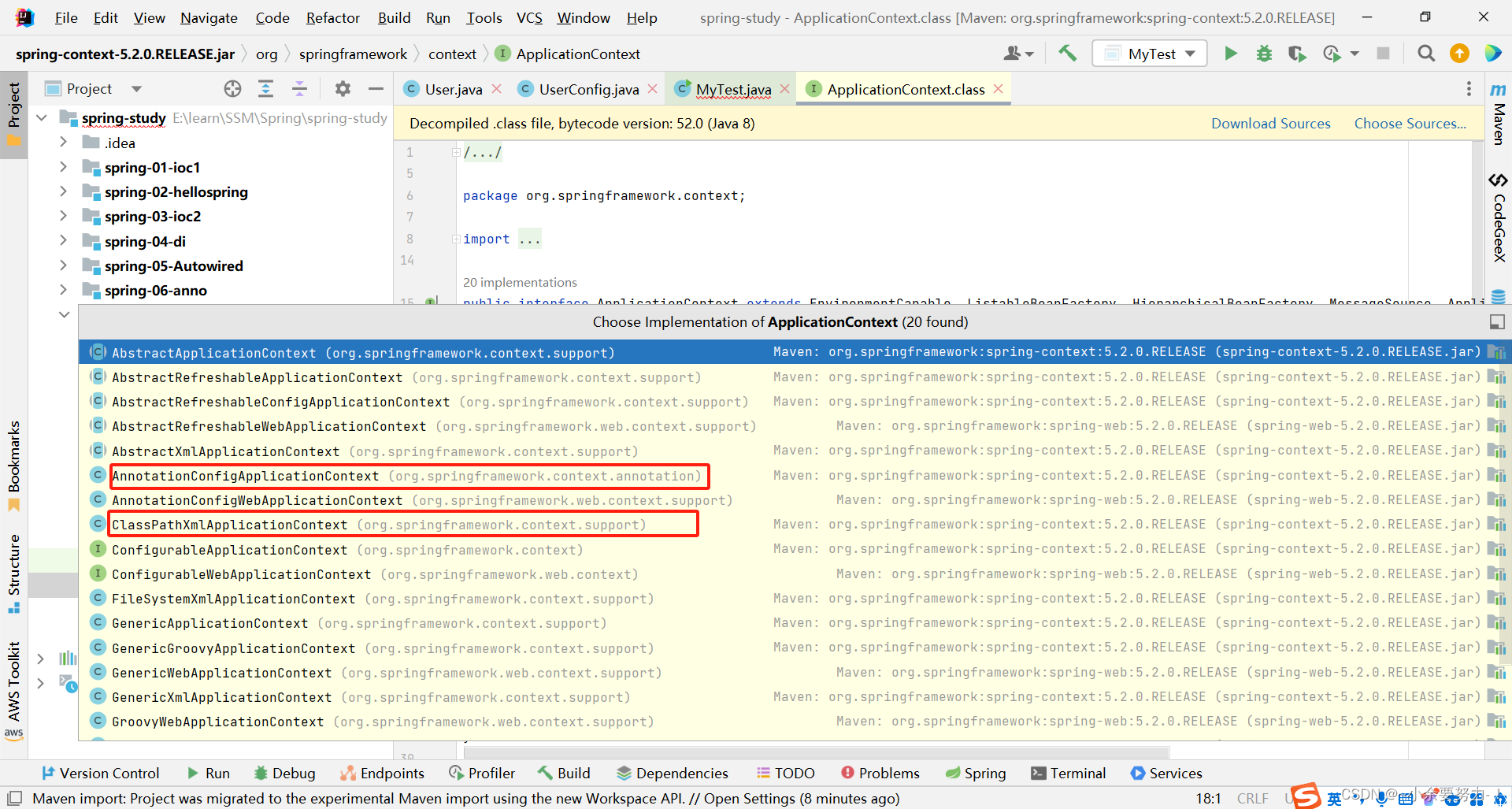Expand the spring-01-ioc1 module
1512x809 pixels.
point(63,167)
